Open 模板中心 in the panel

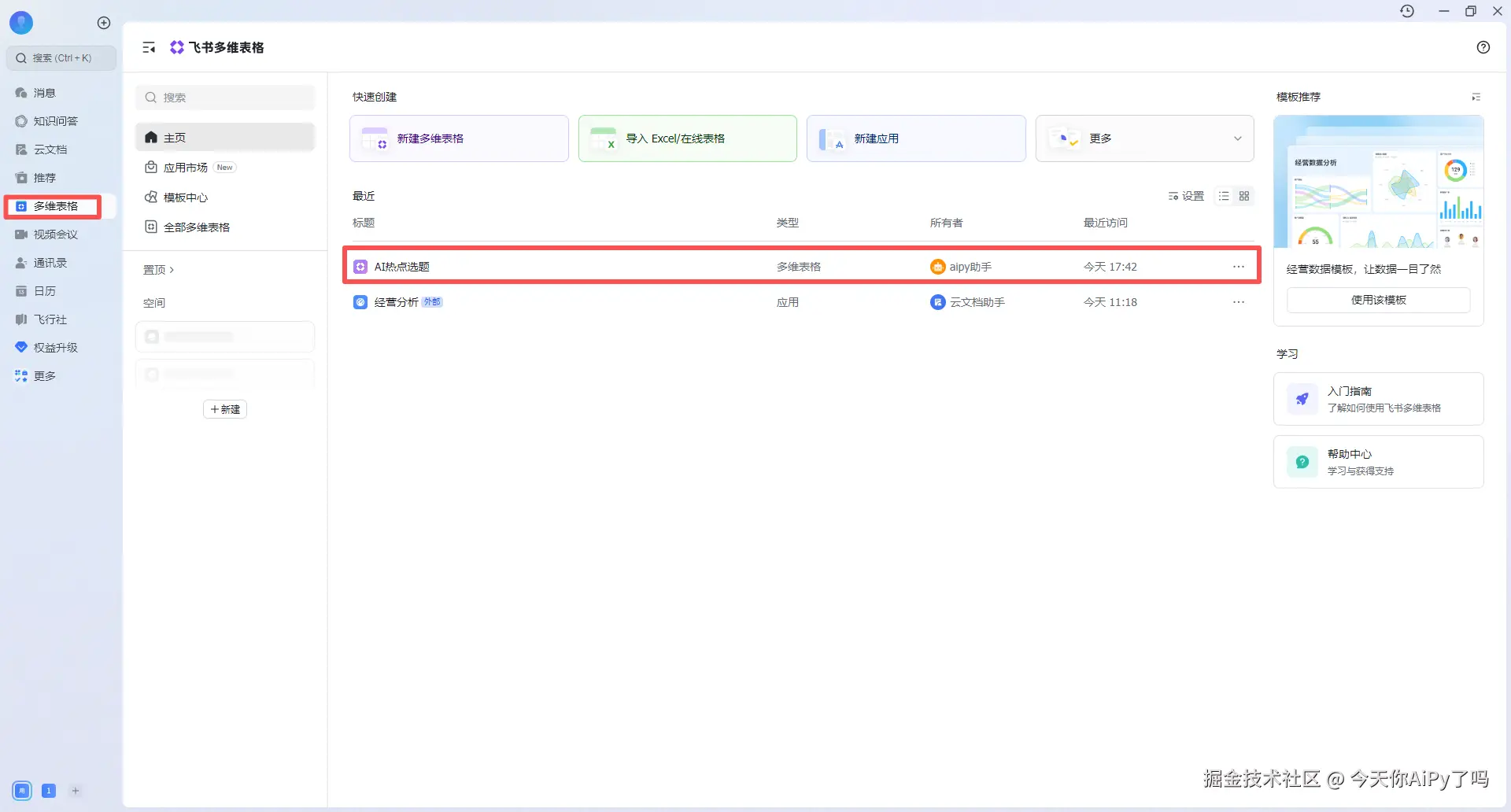point(225,197)
